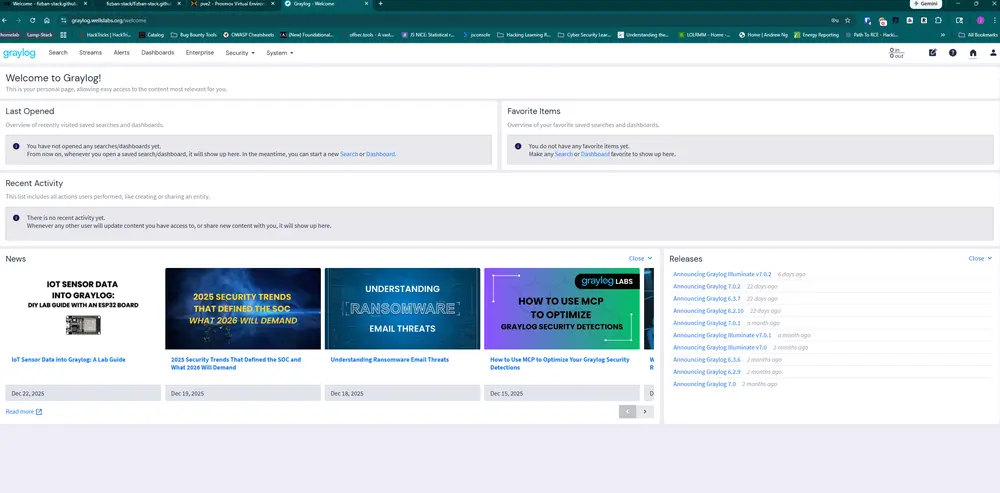This screenshot has width=1000, height=493.
Task: Open the apps grid icon in bookmarks bar
Action: tap(62, 35)
